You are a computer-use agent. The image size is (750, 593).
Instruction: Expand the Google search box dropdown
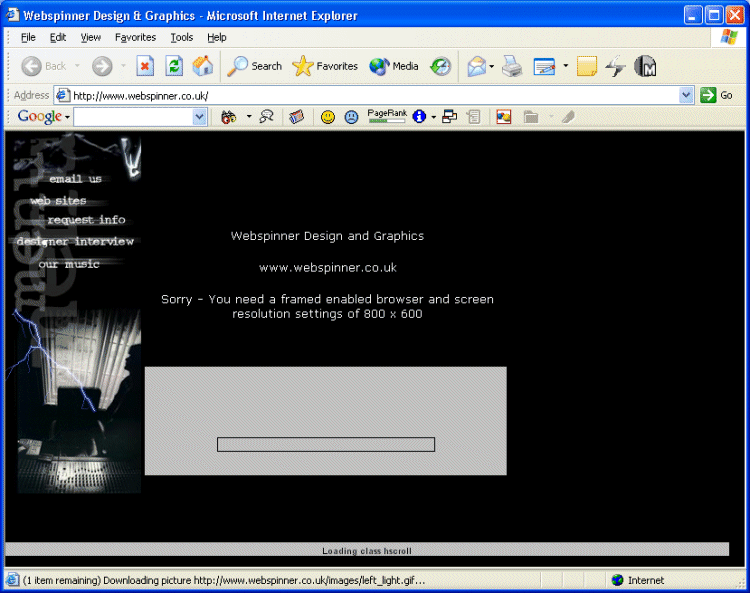coord(199,117)
